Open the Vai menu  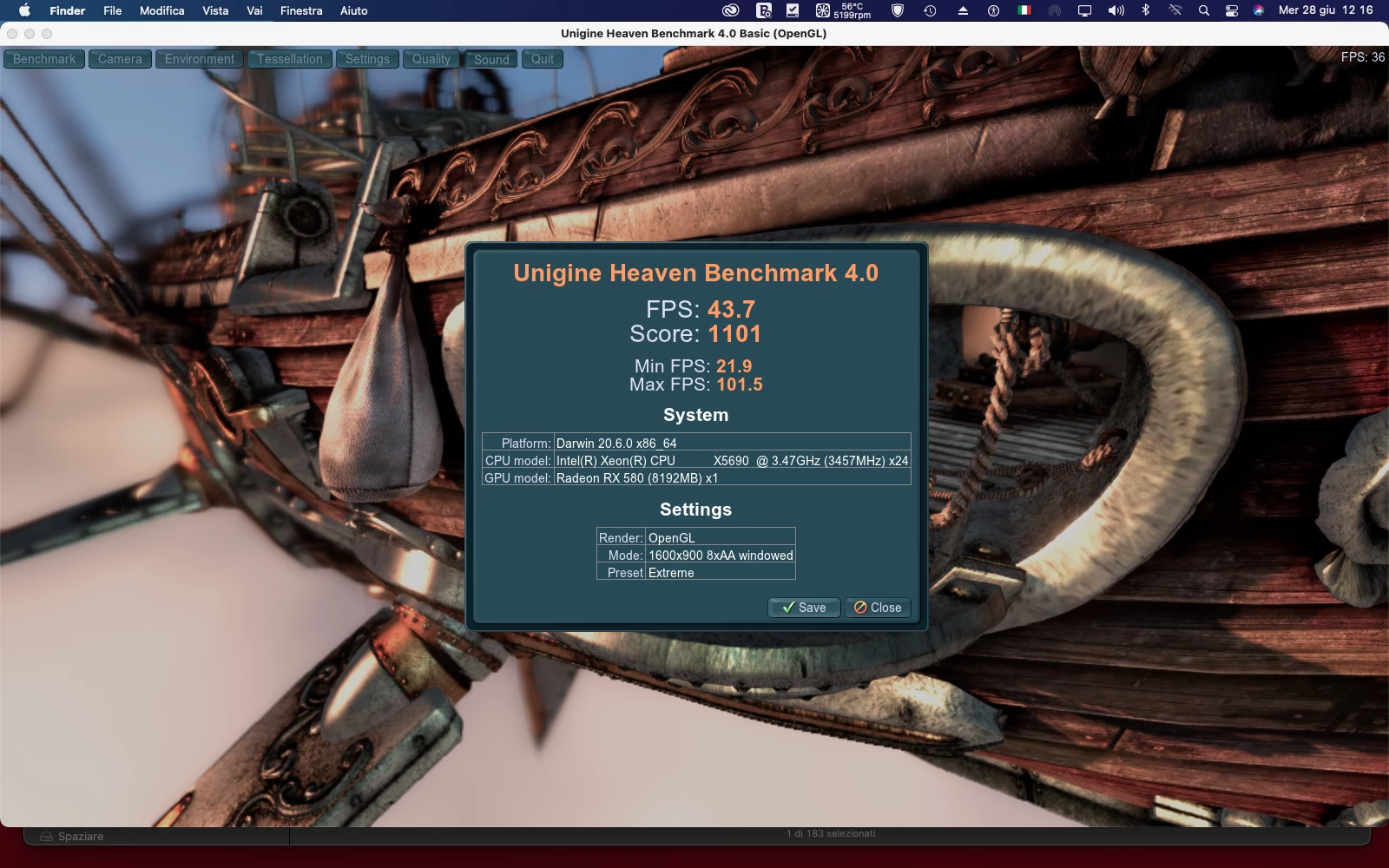254,10
